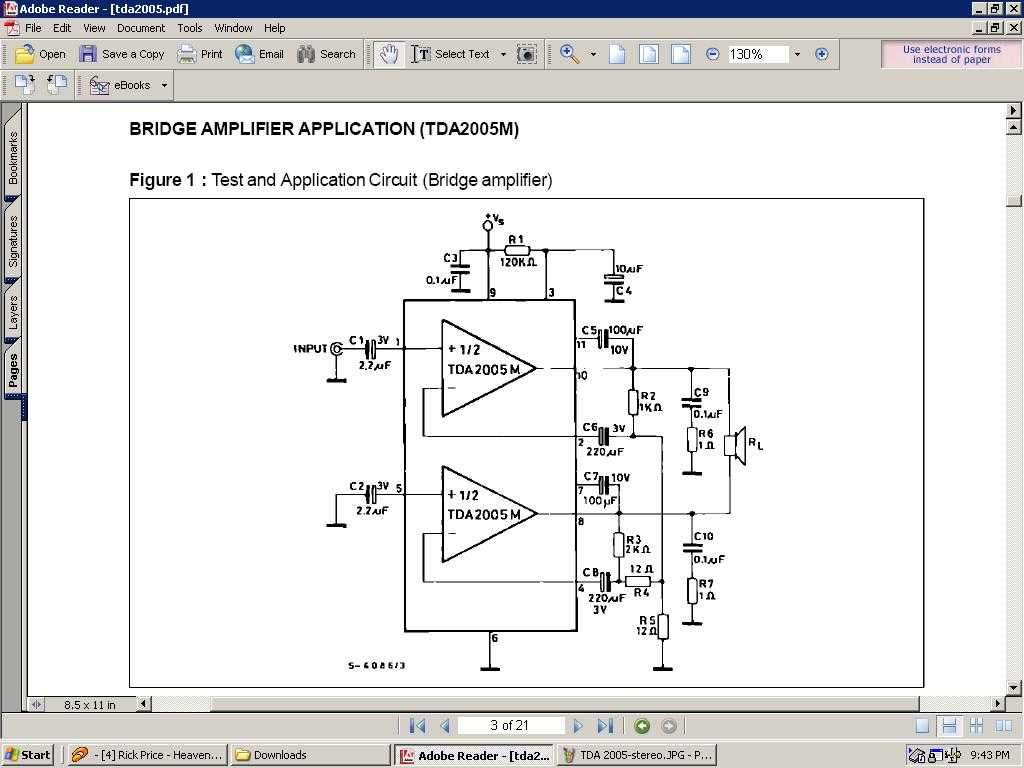Image resolution: width=1024 pixels, height=768 pixels.
Task: Show the Bookmarks side tab
Action: (x=13, y=157)
